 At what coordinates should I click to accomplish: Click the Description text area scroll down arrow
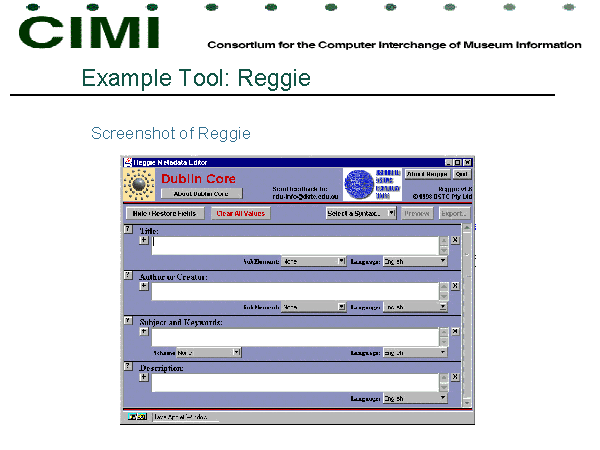pyautogui.click(x=443, y=387)
